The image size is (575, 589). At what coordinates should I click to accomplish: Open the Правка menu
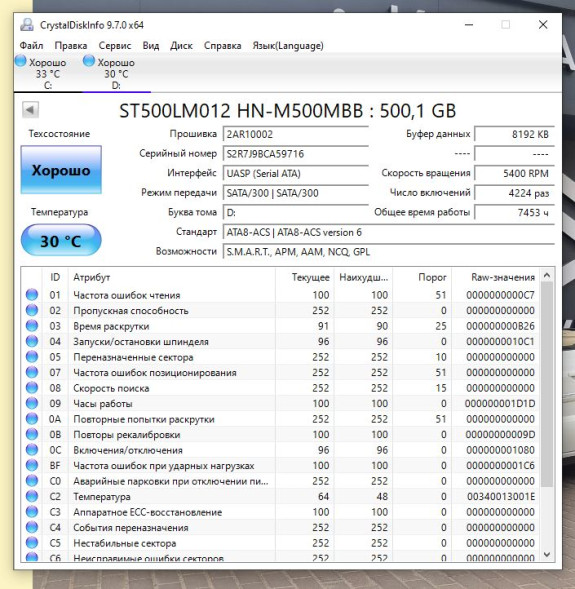pos(71,46)
